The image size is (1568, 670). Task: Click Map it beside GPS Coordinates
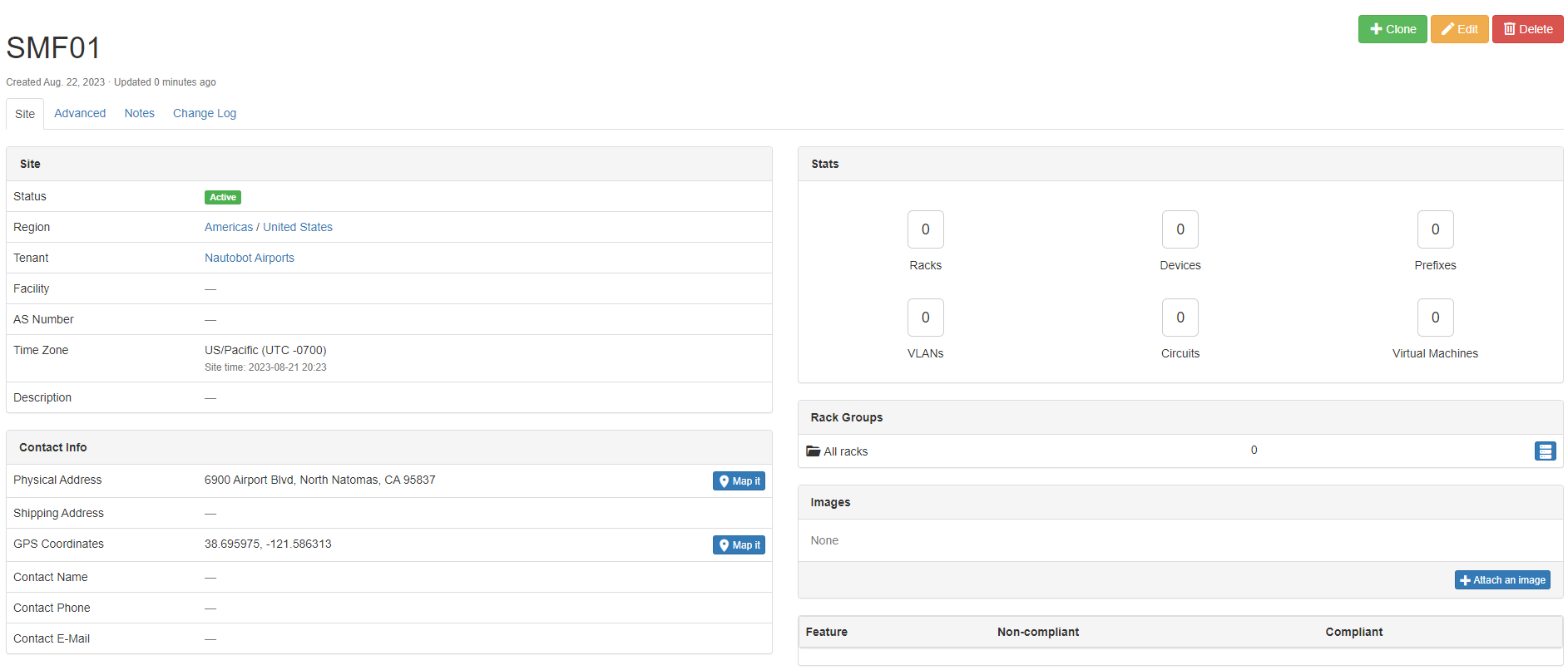[x=739, y=545]
